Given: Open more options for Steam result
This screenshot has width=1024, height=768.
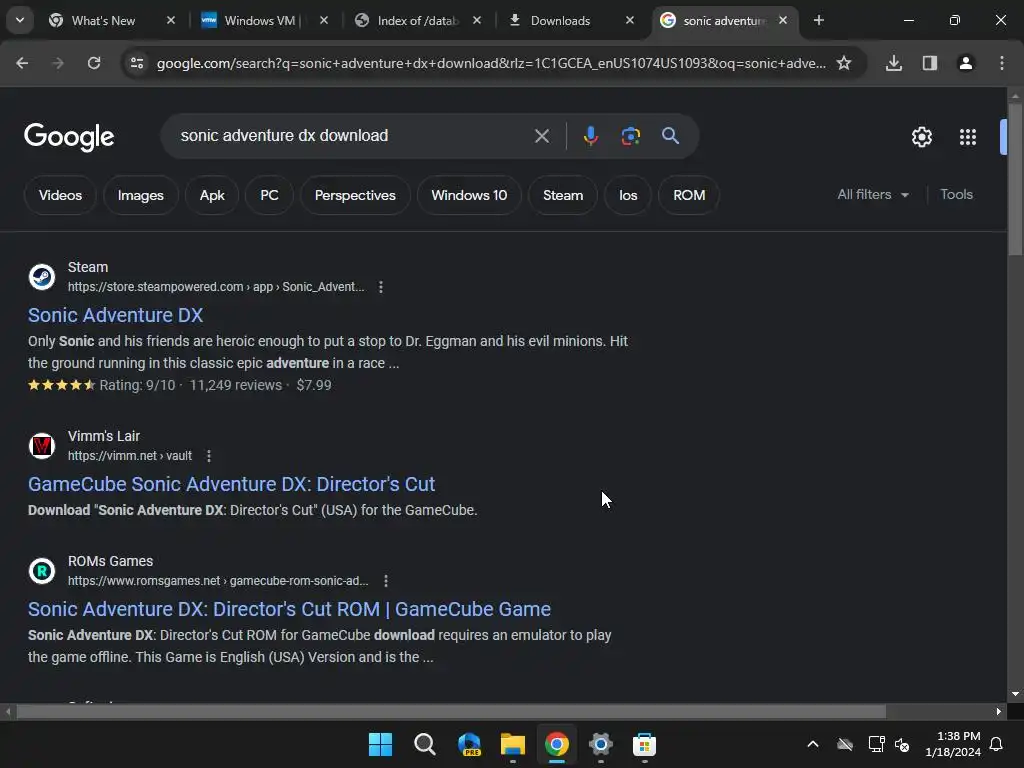Looking at the screenshot, I should [x=381, y=287].
